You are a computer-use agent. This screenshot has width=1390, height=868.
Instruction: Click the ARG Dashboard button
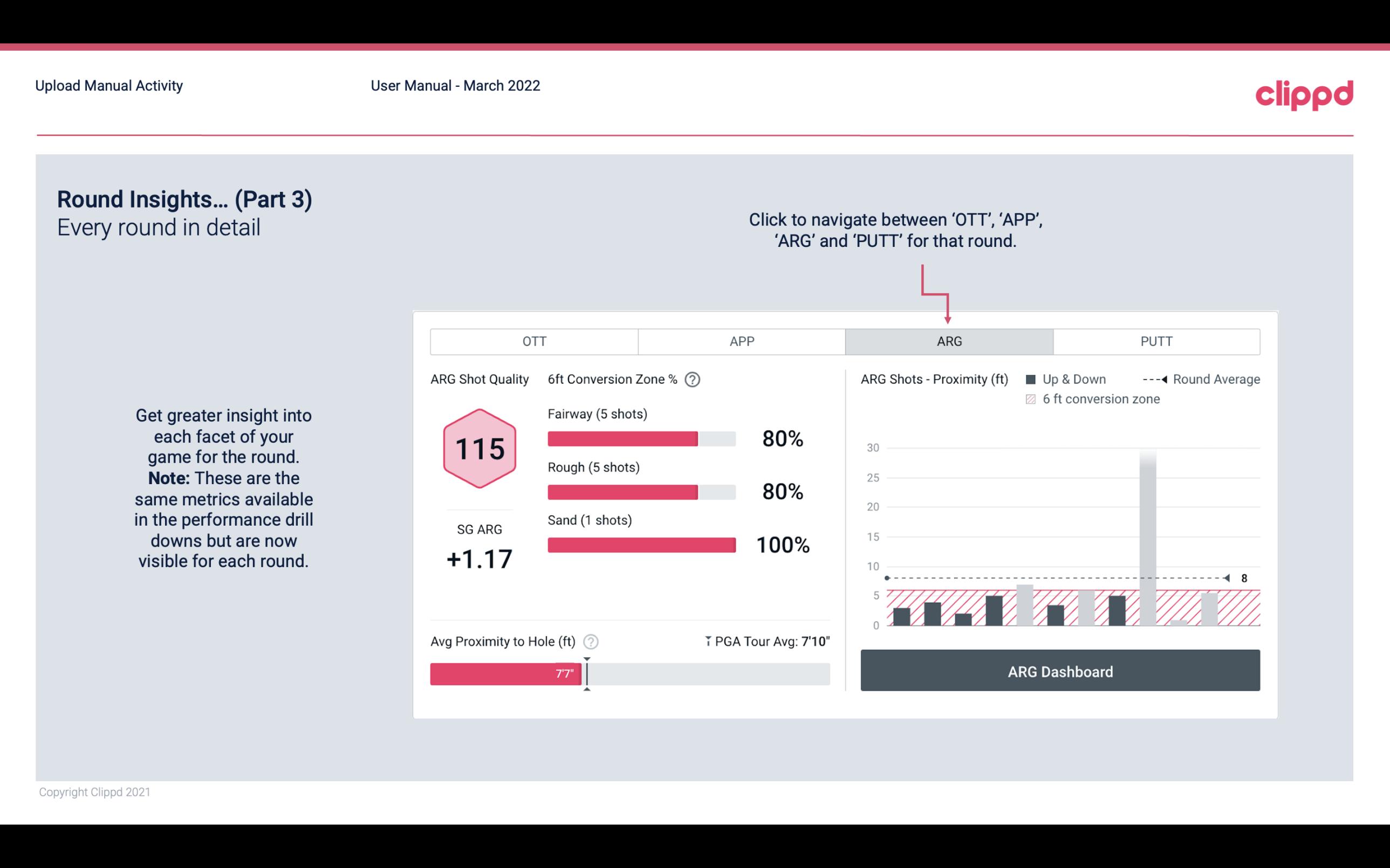pyautogui.click(x=1060, y=670)
